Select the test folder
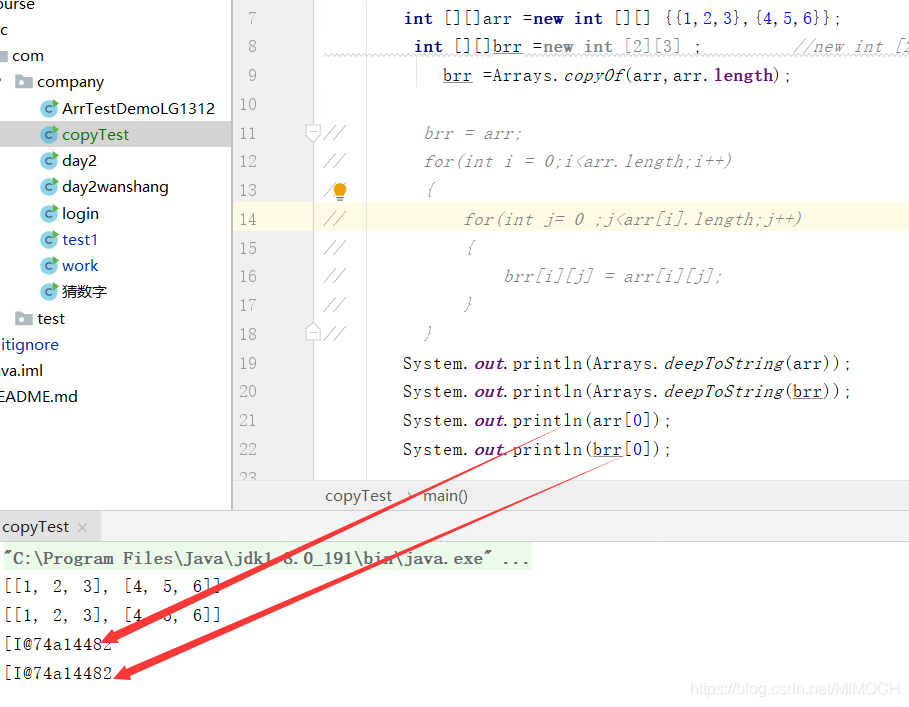The image size is (909, 707). tap(51, 319)
